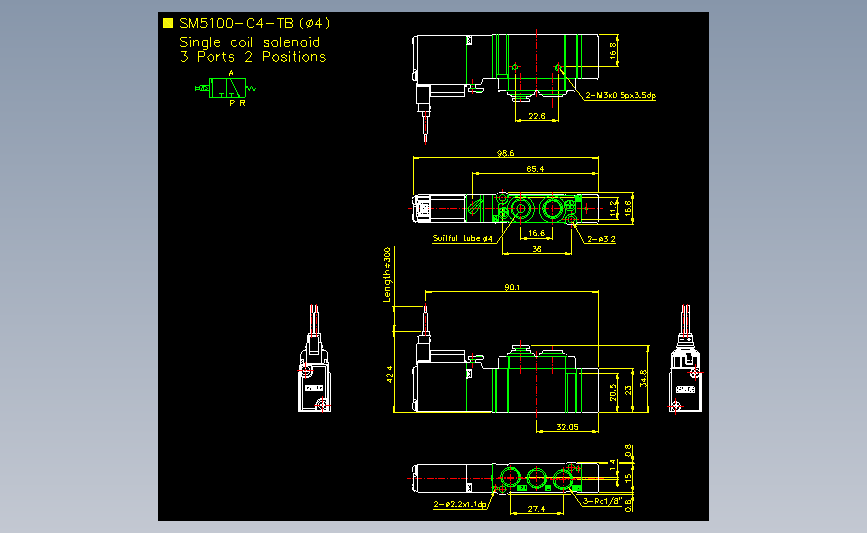
Task: Select the right end-view drawing of the valve
Action: click(686, 358)
